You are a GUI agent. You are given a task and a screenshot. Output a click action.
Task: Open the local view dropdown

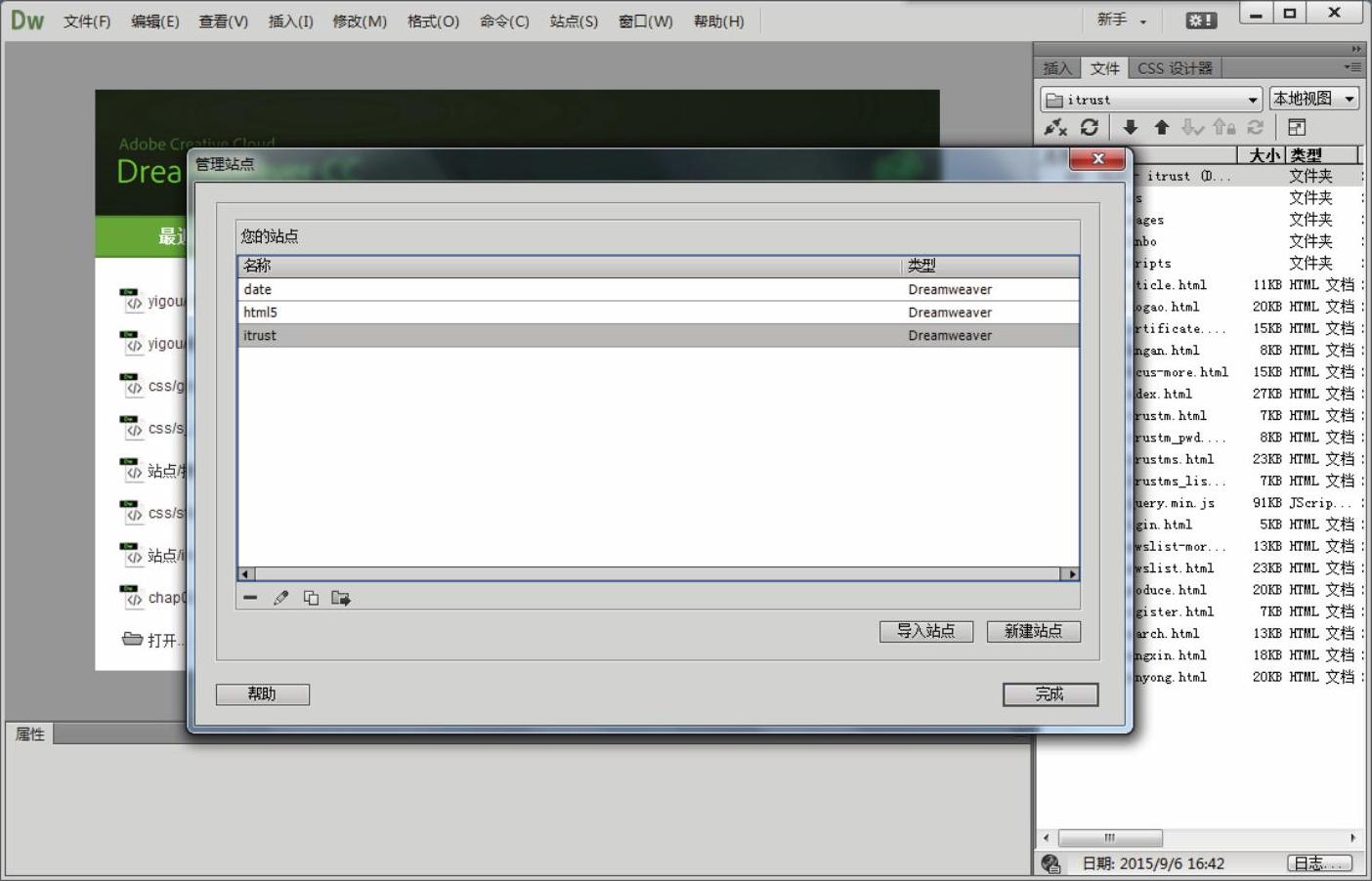click(x=1314, y=99)
